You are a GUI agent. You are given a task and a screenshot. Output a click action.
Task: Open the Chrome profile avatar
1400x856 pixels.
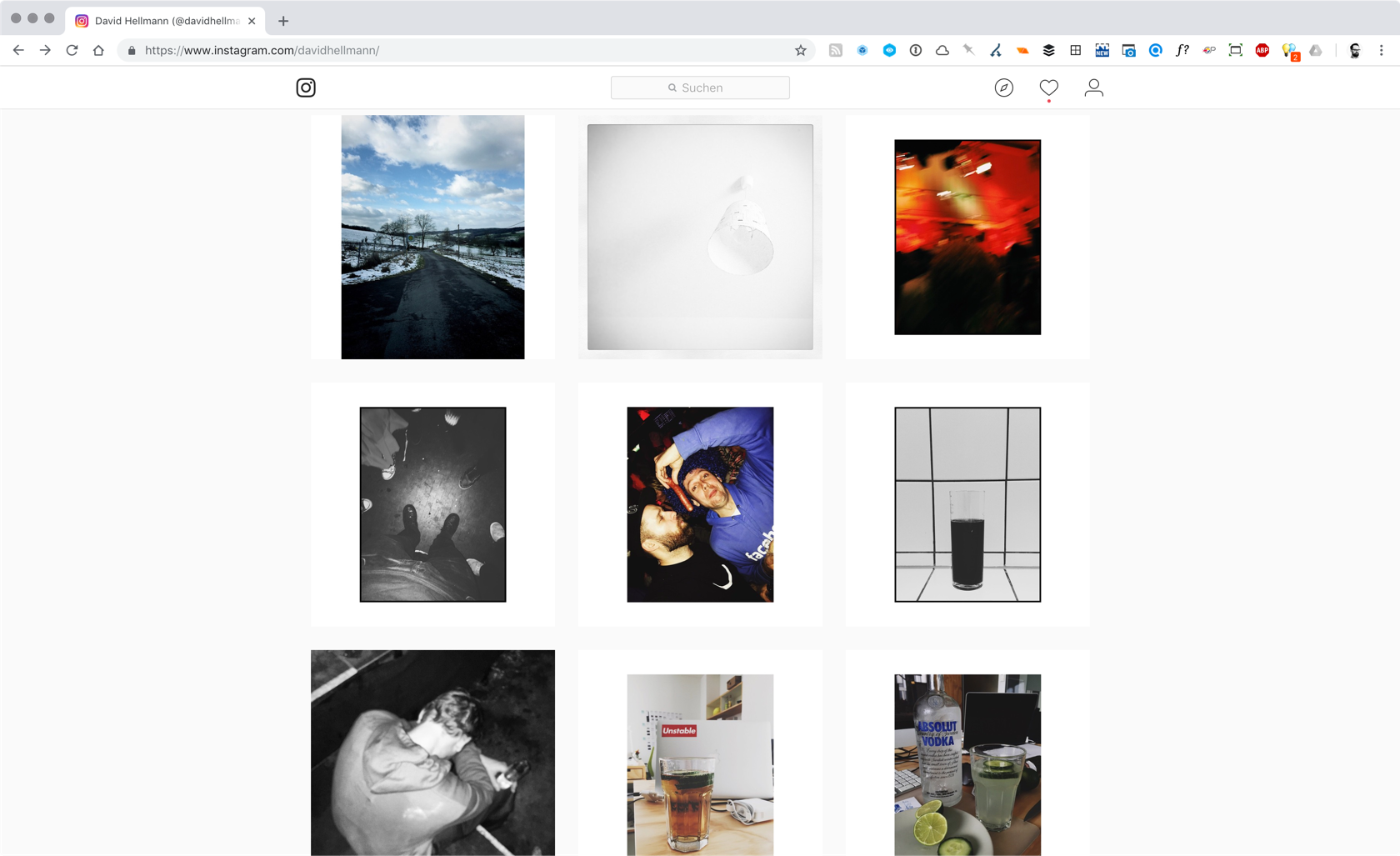coord(1355,50)
